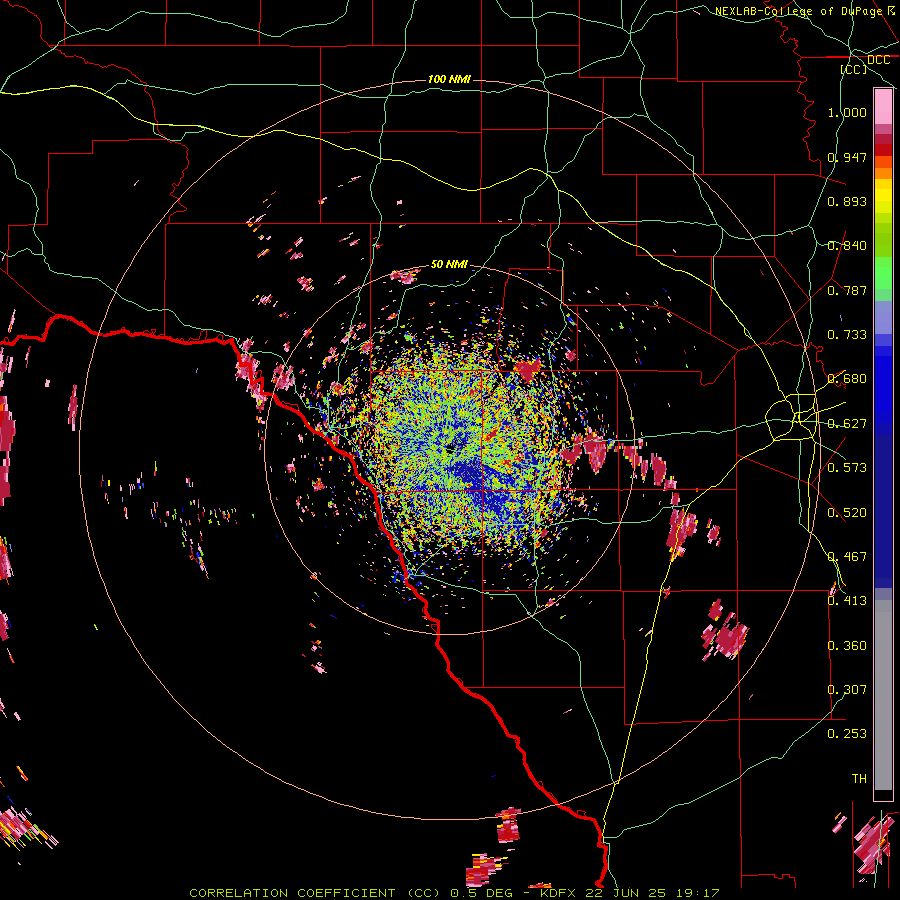900x900 pixels.
Task: Click the 0.413 scale label
Action: (847, 601)
